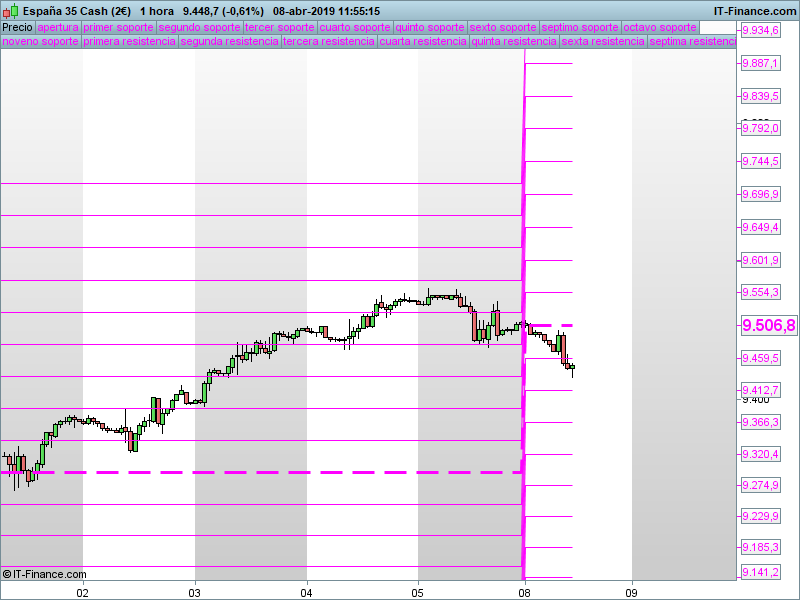Select the quinta resistencia label
The image size is (800, 600).
(514, 41)
